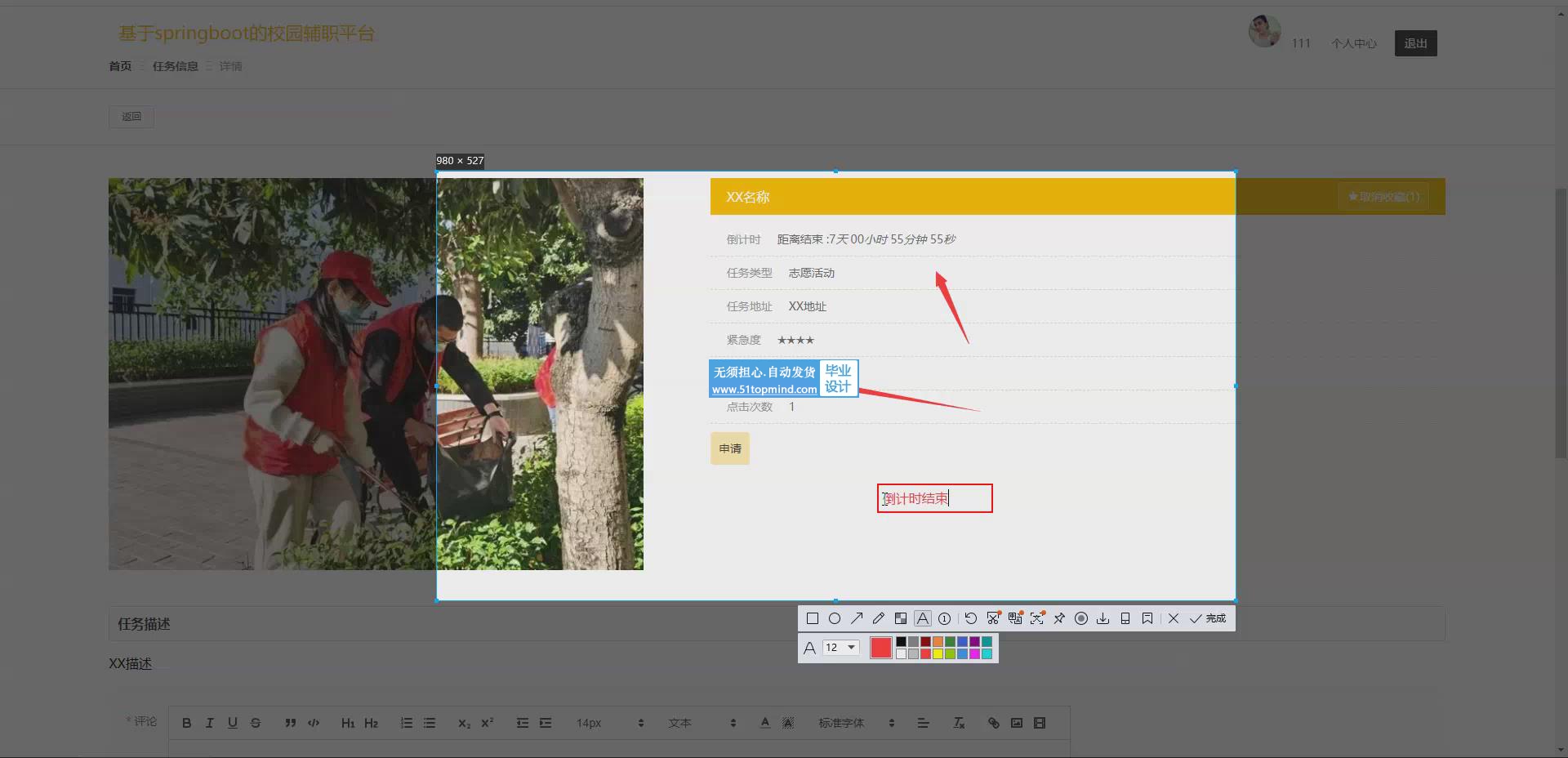Insert a code block in the comment editor

pyautogui.click(x=313, y=723)
